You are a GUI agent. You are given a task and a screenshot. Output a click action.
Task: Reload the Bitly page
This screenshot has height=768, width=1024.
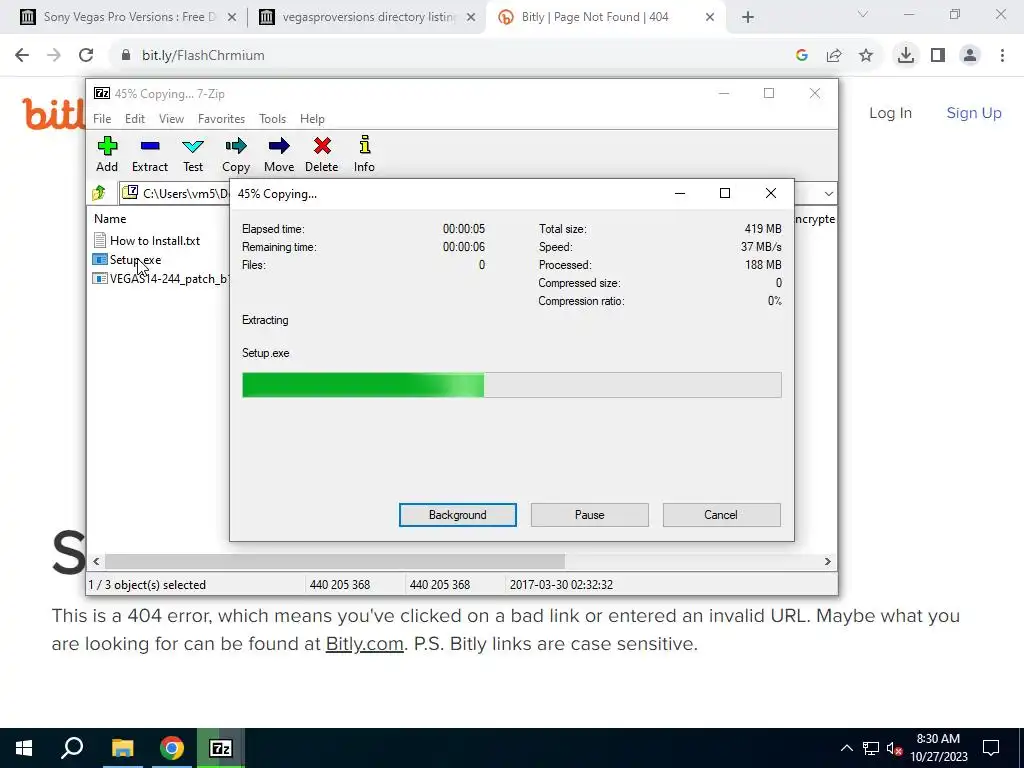86,56
